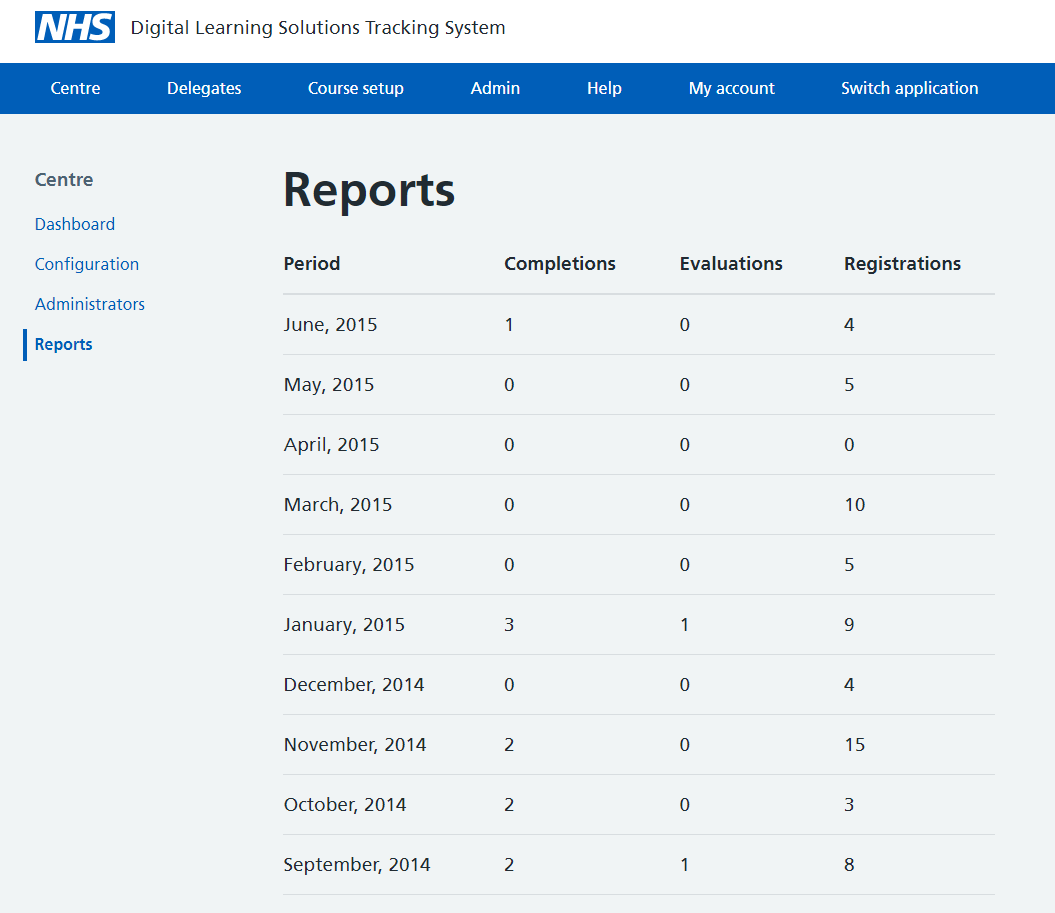Open My account in navigation bar
Viewport: 1055px width, 913px height.
tap(731, 88)
